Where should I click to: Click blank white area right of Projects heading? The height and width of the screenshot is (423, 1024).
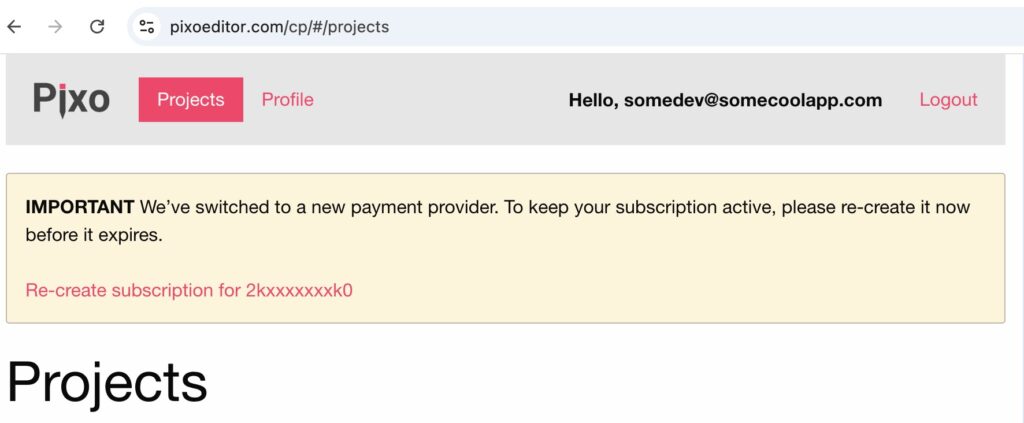(x=600, y=381)
